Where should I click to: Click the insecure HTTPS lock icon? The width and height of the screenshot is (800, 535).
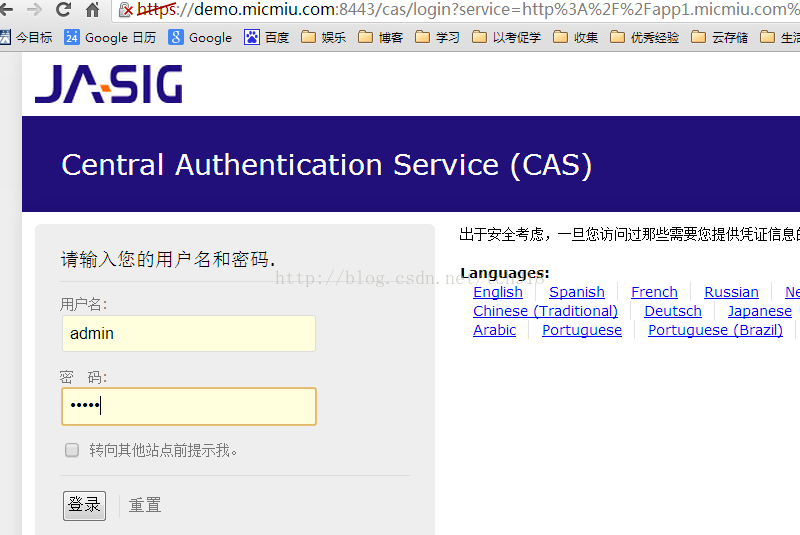[x=126, y=10]
